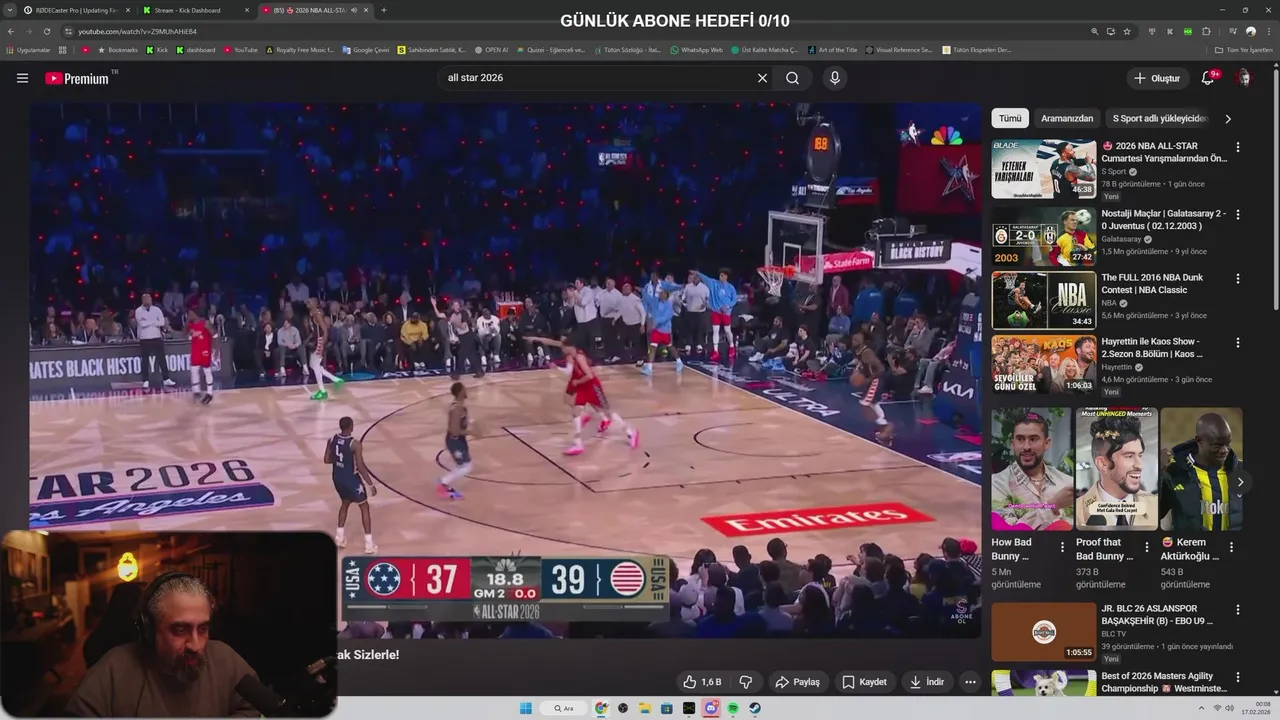
Task: Open YouTube notifications bell
Action: tap(1208, 78)
